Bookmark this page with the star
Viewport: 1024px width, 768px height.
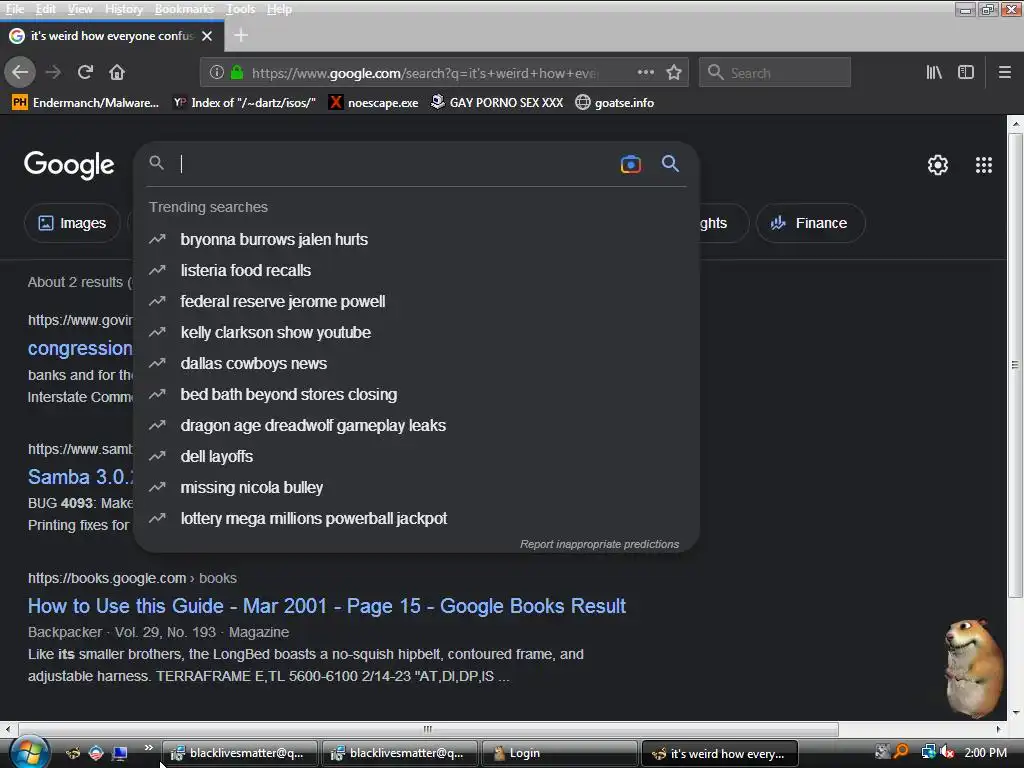click(674, 72)
